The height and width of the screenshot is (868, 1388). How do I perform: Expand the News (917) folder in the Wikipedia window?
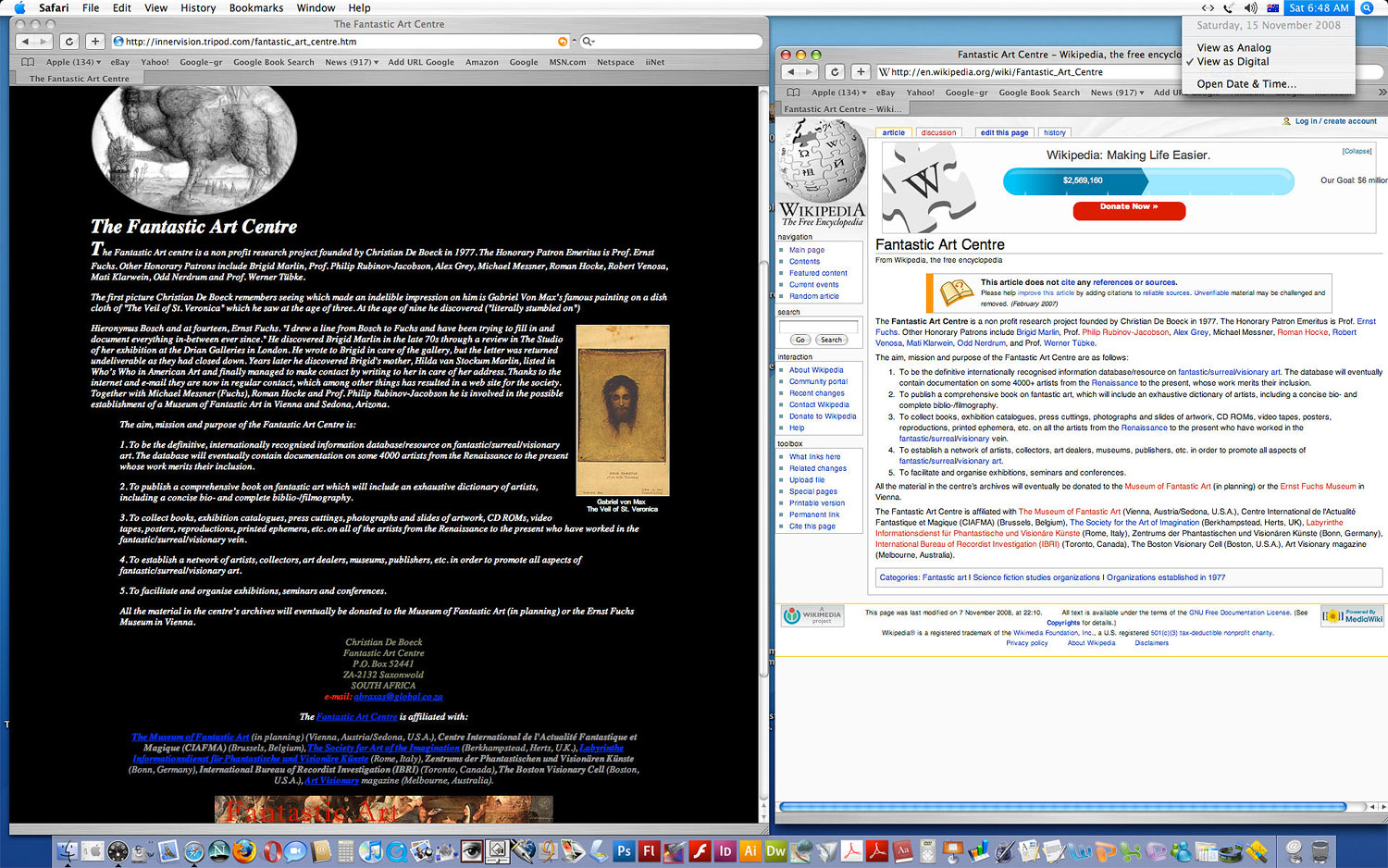click(x=1118, y=93)
